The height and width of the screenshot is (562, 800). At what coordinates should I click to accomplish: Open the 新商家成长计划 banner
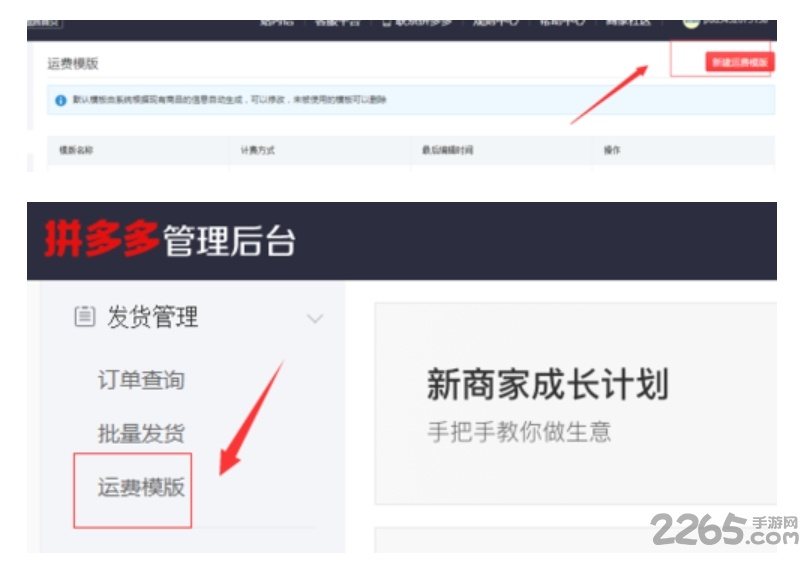click(x=547, y=384)
